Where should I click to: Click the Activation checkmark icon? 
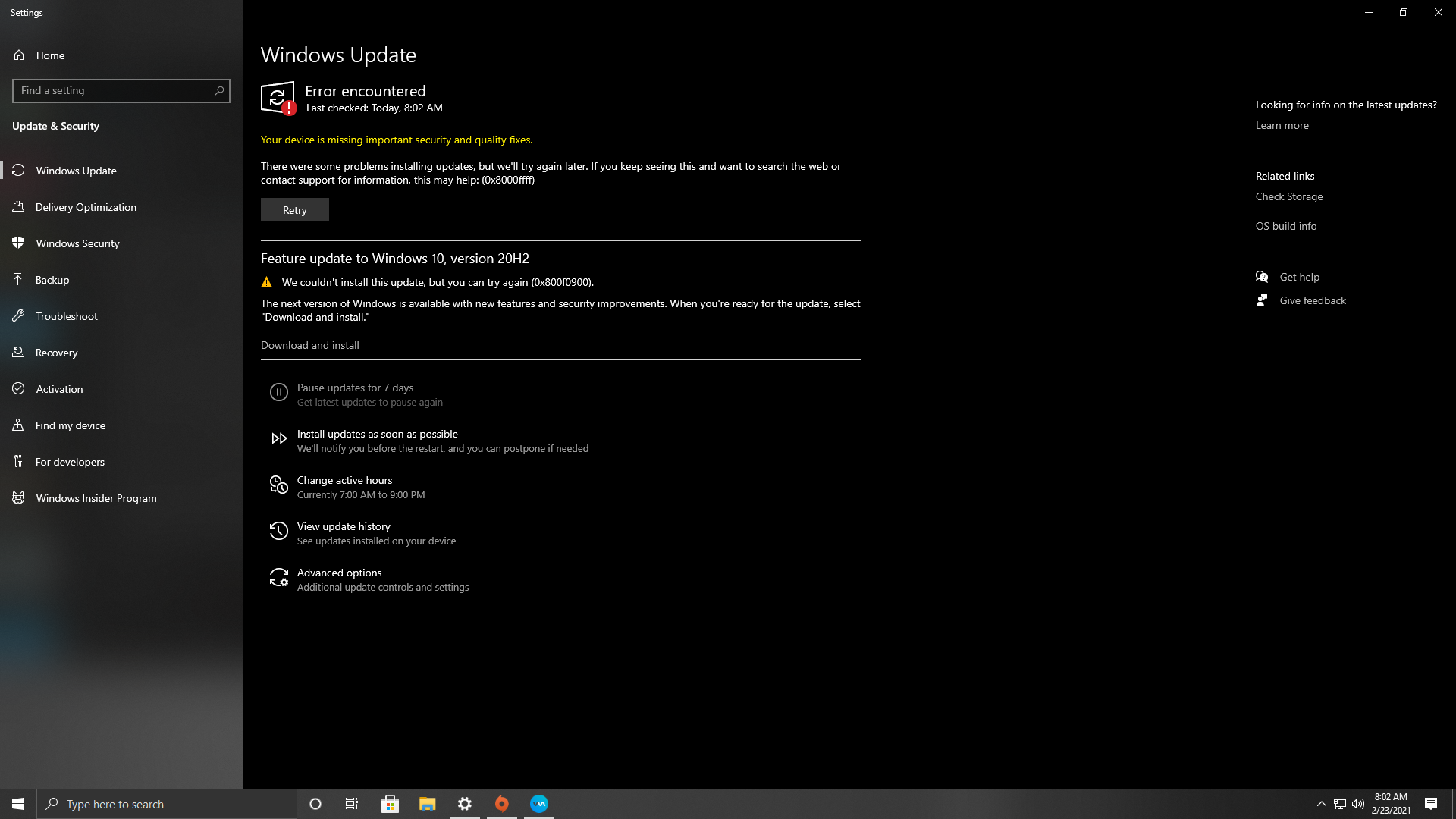19,389
